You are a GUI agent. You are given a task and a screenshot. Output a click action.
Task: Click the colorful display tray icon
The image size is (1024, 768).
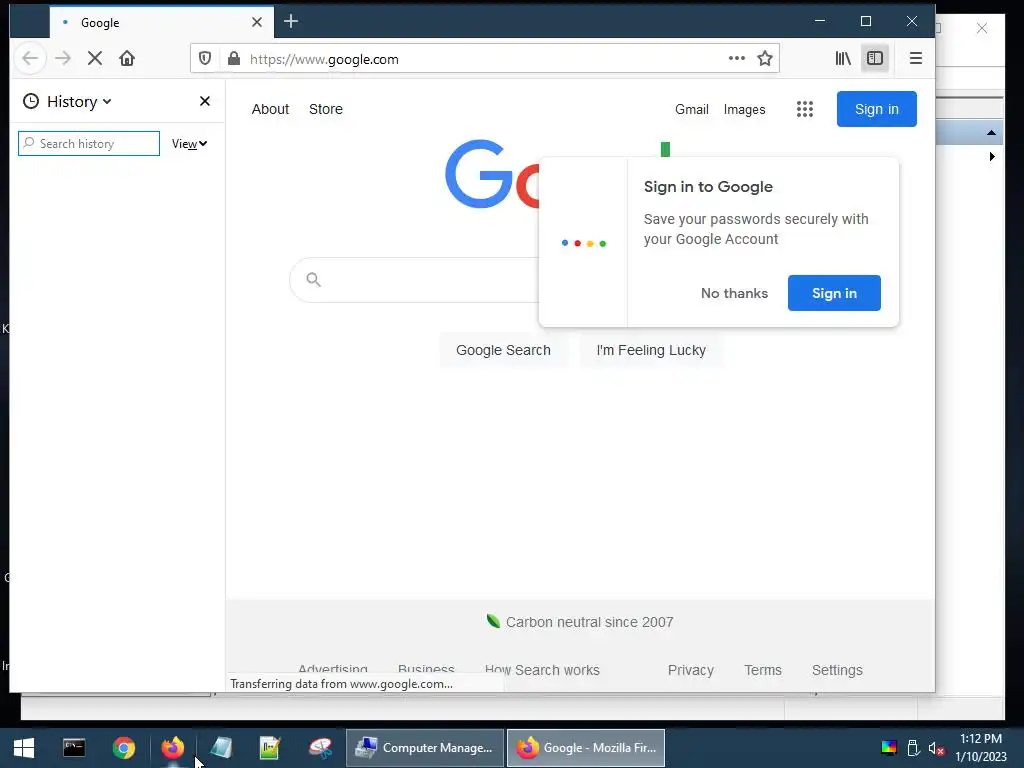889,748
